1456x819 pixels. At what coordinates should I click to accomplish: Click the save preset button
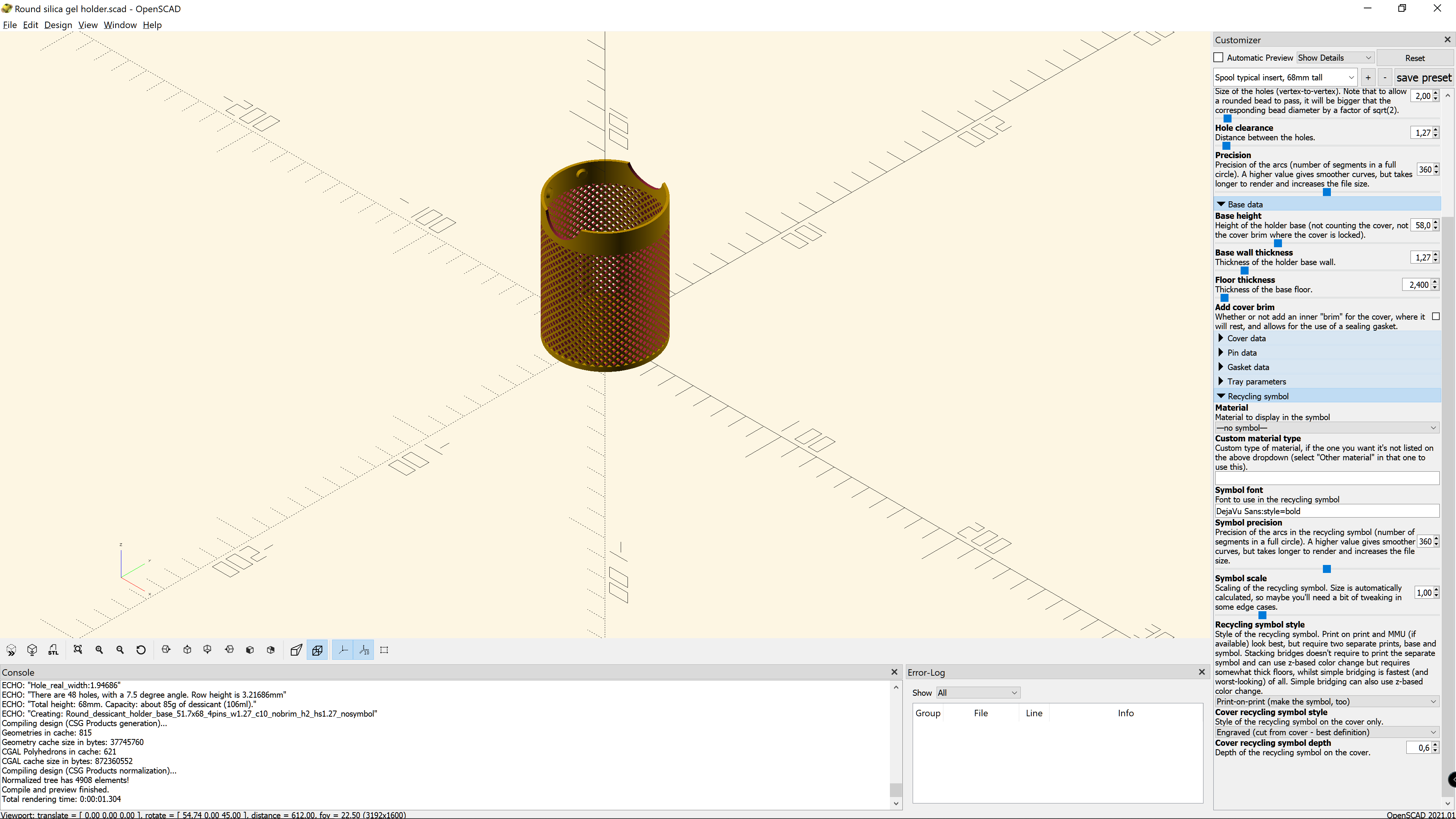tap(1424, 77)
